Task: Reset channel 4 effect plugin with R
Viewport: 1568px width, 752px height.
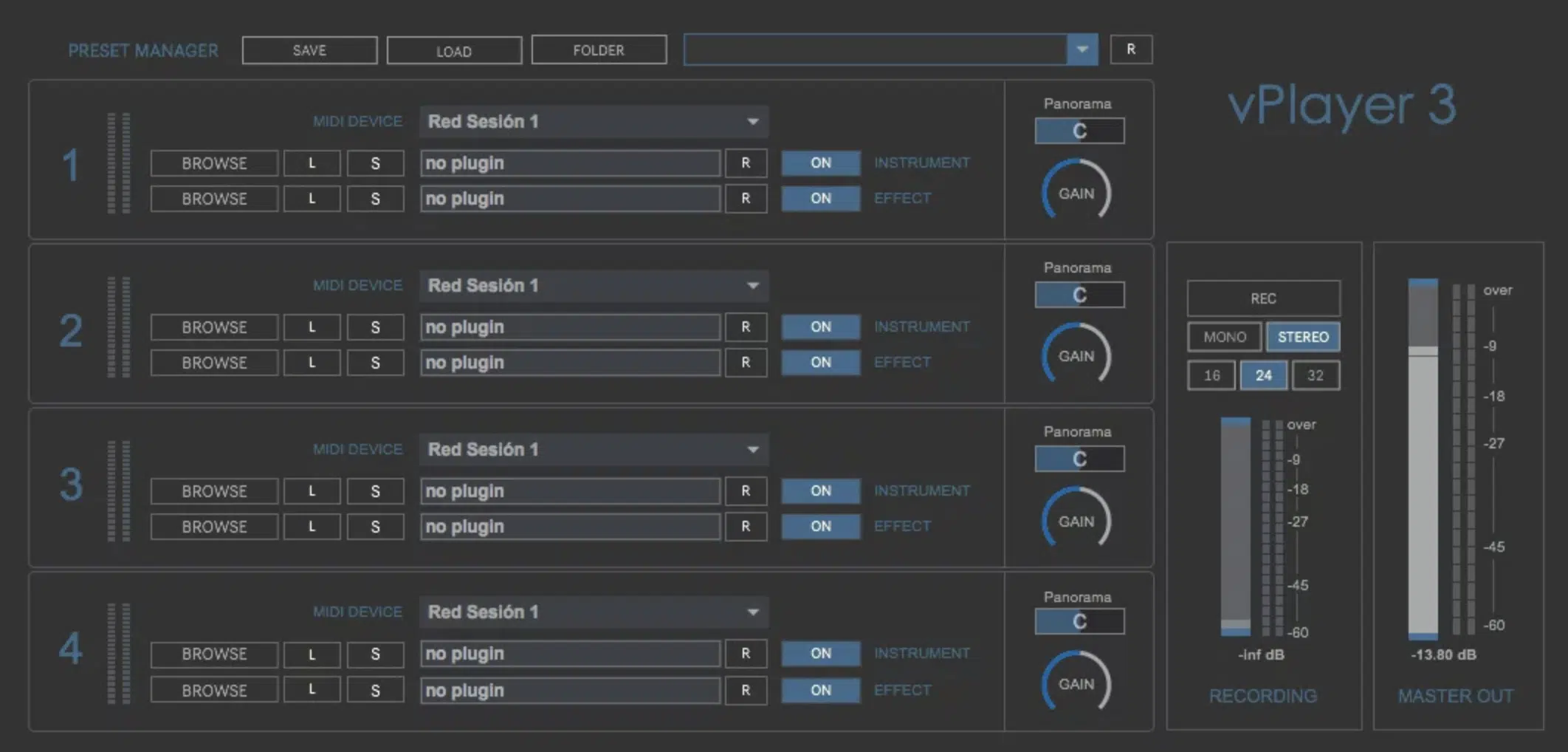Action: [746, 690]
